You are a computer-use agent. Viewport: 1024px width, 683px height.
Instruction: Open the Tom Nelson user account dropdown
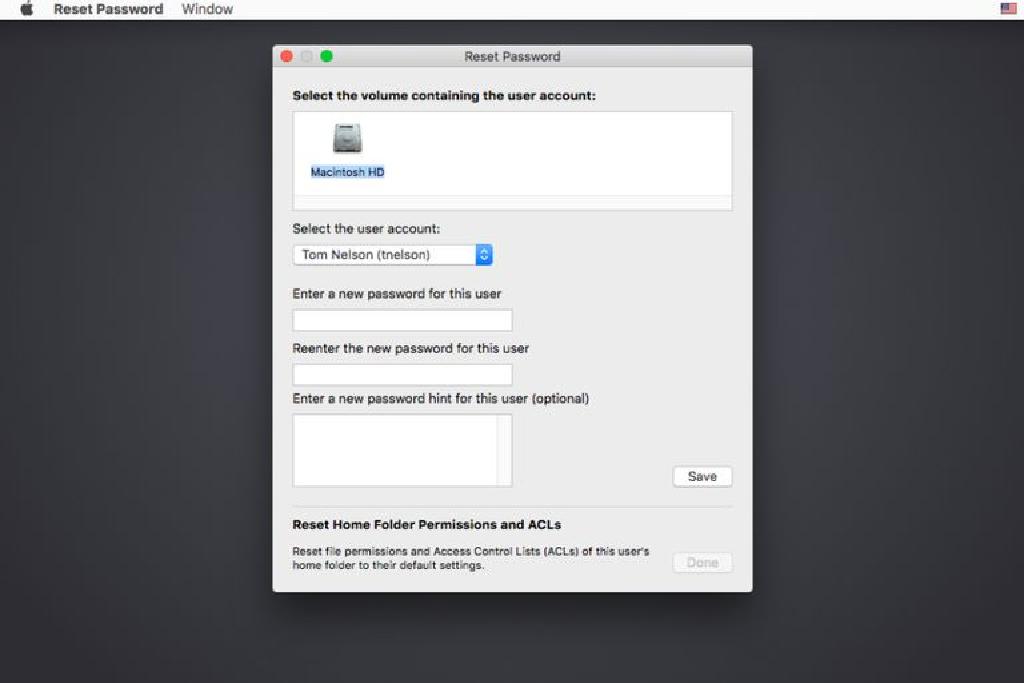tap(392, 255)
